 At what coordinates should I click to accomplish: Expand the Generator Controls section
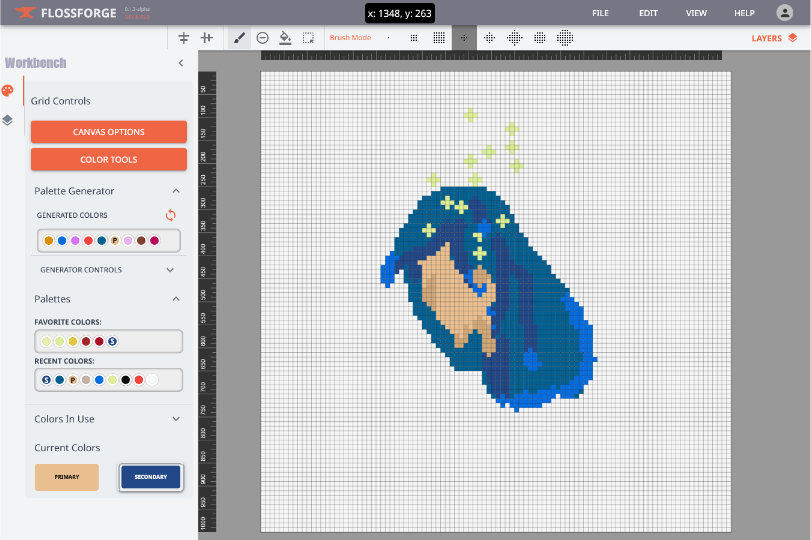point(170,270)
